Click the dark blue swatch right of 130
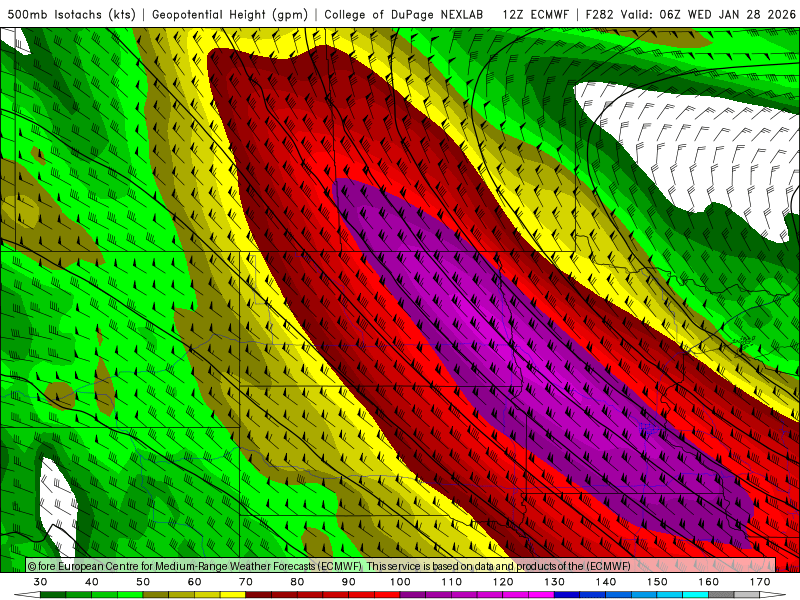Screen dimensions: 800x600 567,595
